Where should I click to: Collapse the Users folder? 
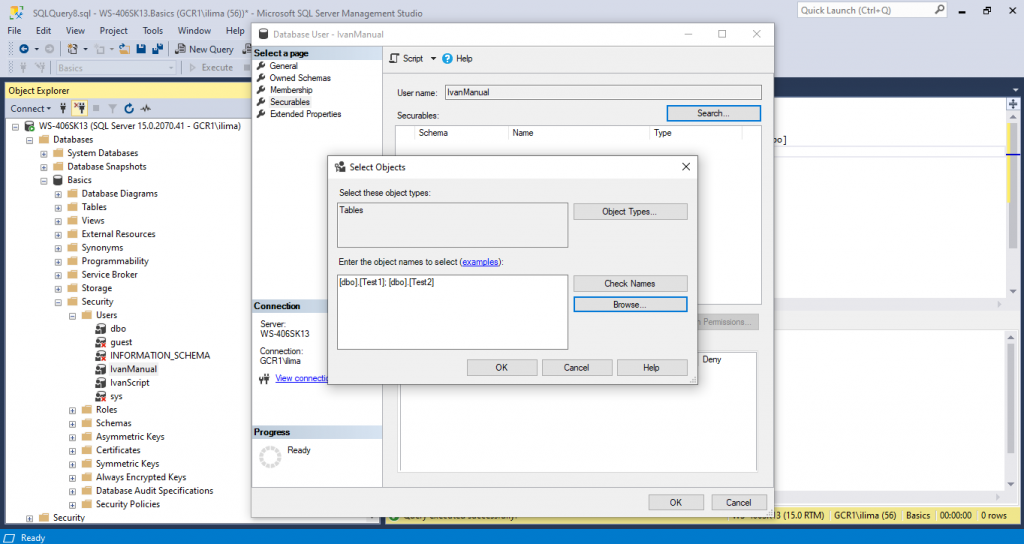pyautogui.click(x=72, y=315)
